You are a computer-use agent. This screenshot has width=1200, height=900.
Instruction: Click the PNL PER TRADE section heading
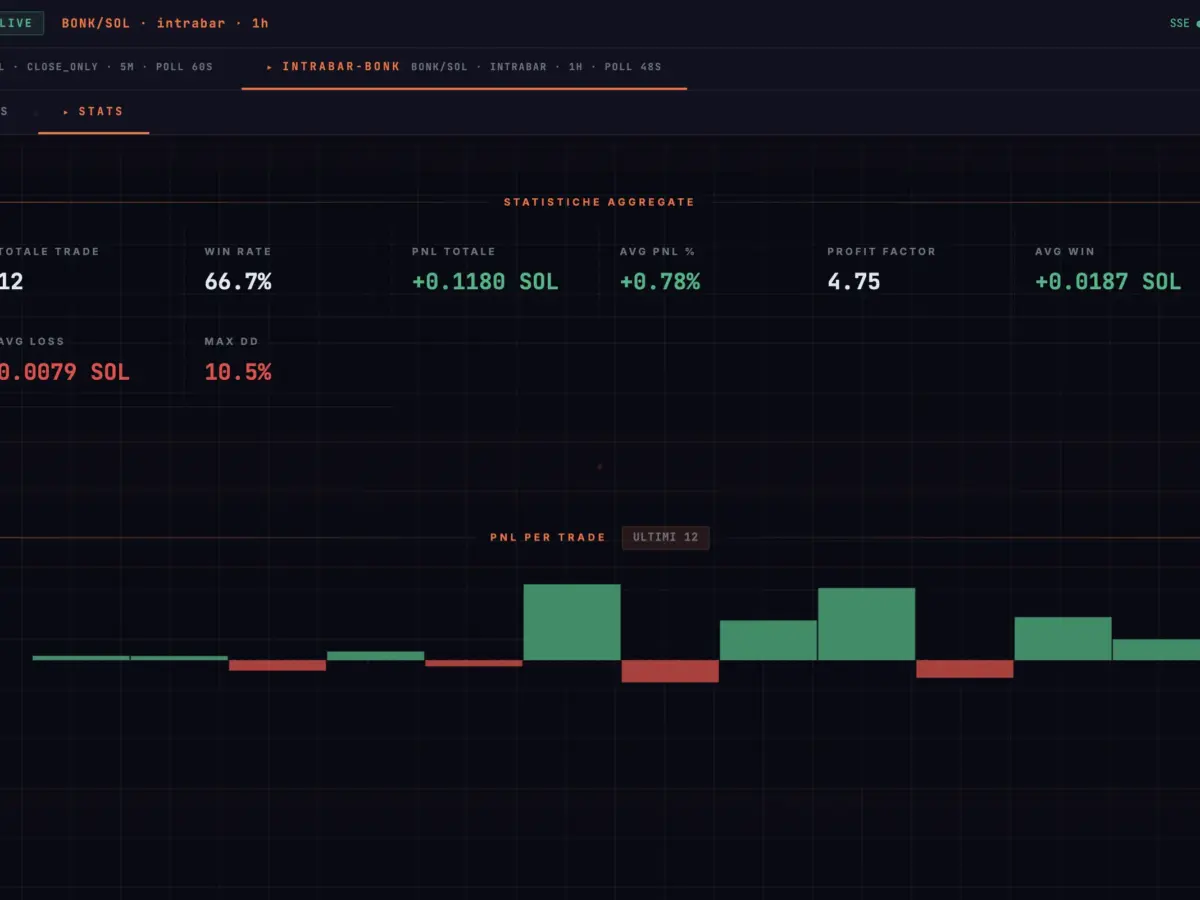coord(548,538)
